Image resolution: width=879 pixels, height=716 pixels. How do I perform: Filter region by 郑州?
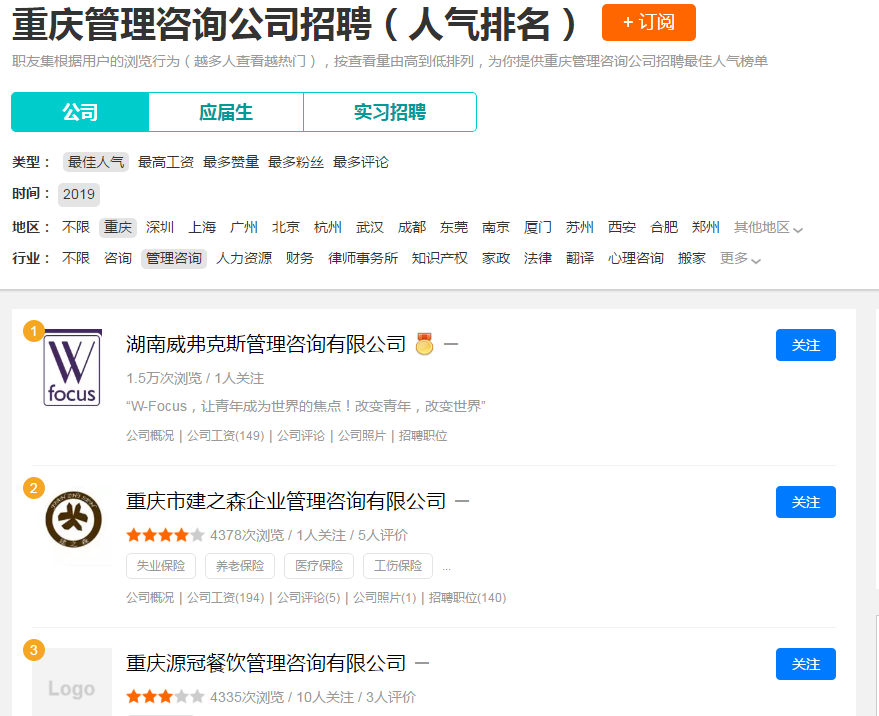(x=706, y=227)
